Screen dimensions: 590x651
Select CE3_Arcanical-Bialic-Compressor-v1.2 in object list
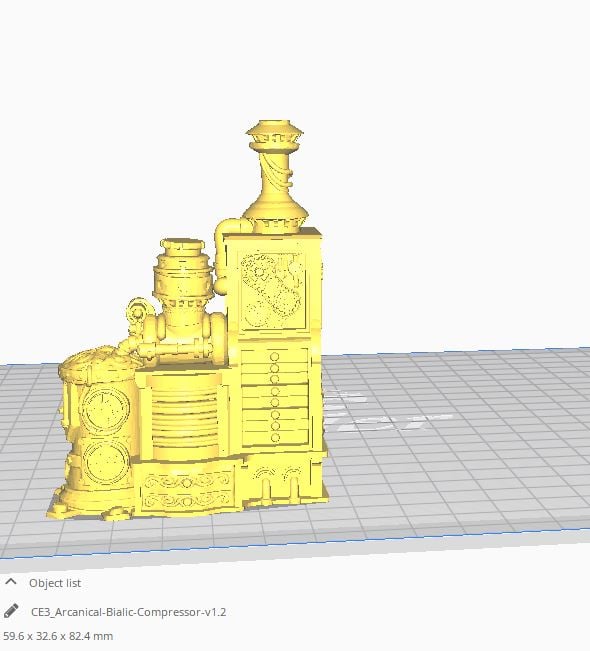click(128, 612)
